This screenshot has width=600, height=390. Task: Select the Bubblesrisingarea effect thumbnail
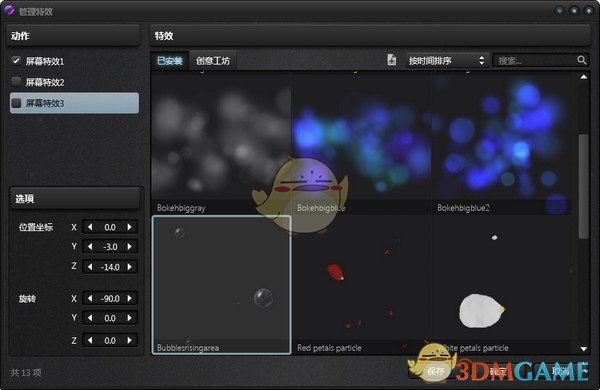(221, 285)
